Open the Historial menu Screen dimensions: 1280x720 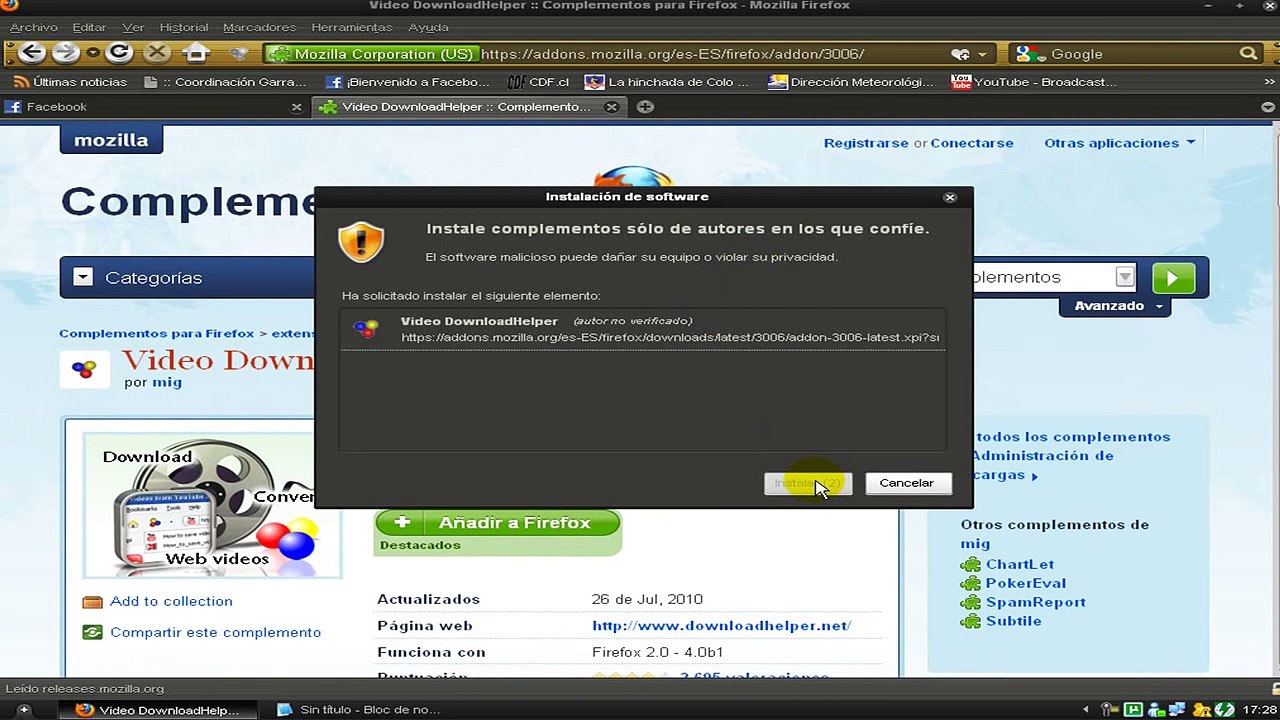184,27
